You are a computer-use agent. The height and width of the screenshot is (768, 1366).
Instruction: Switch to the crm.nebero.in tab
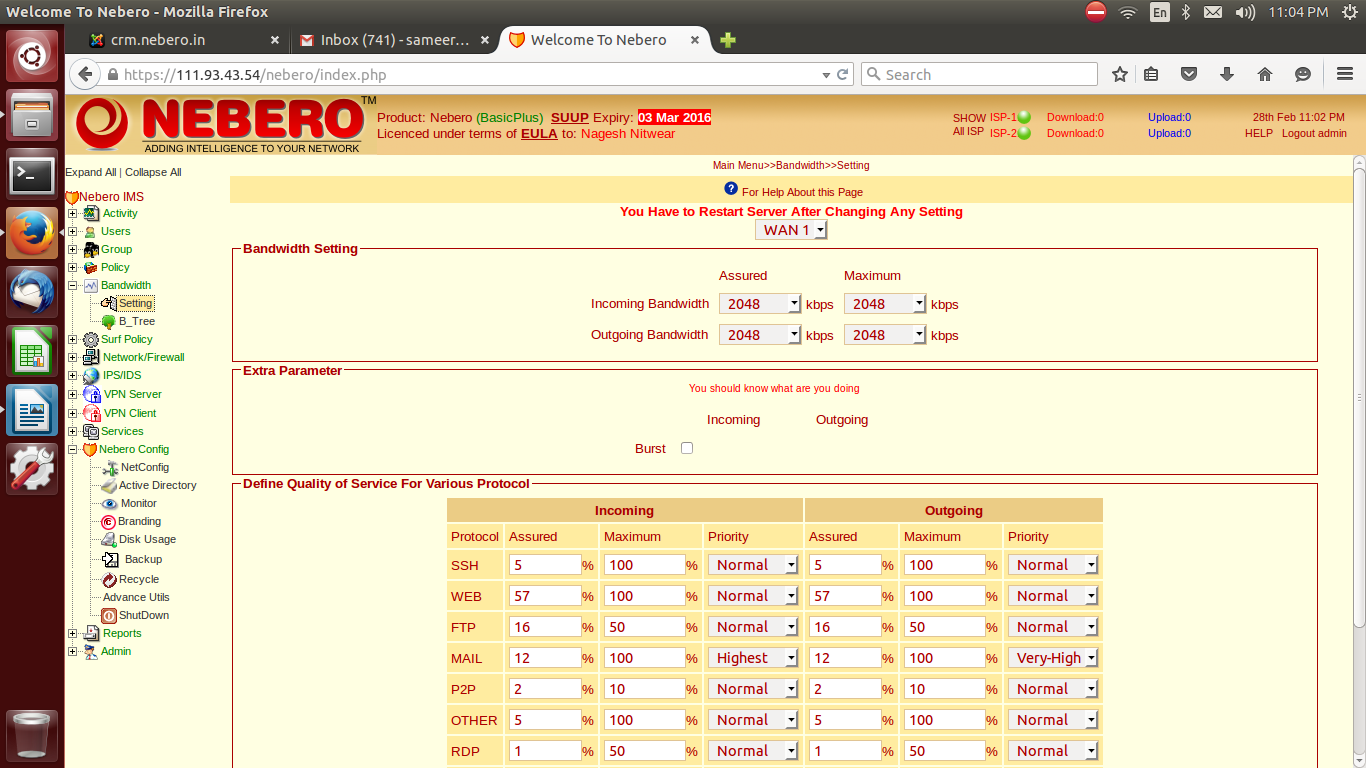[x=185, y=40]
